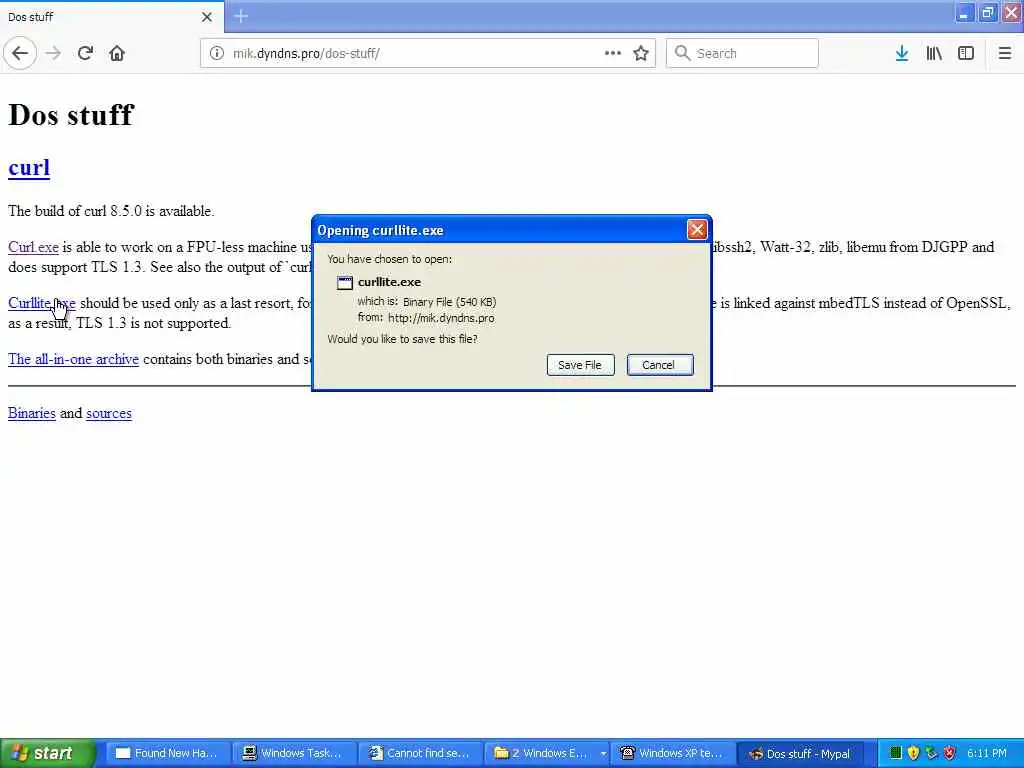This screenshot has width=1024, height=768.
Task: Switch to Cannot find server taskbar item
Action: (x=421, y=753)
